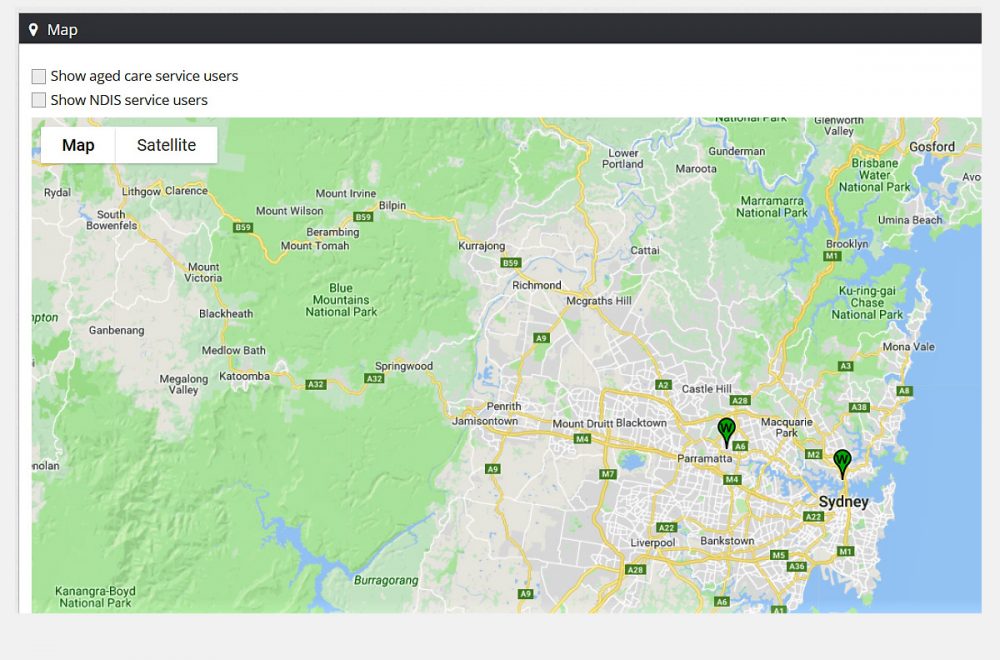Click the Mcgraths Hill place label
Image resolution: width=1000 pixels, height=660 pixels.
(599, 301)
